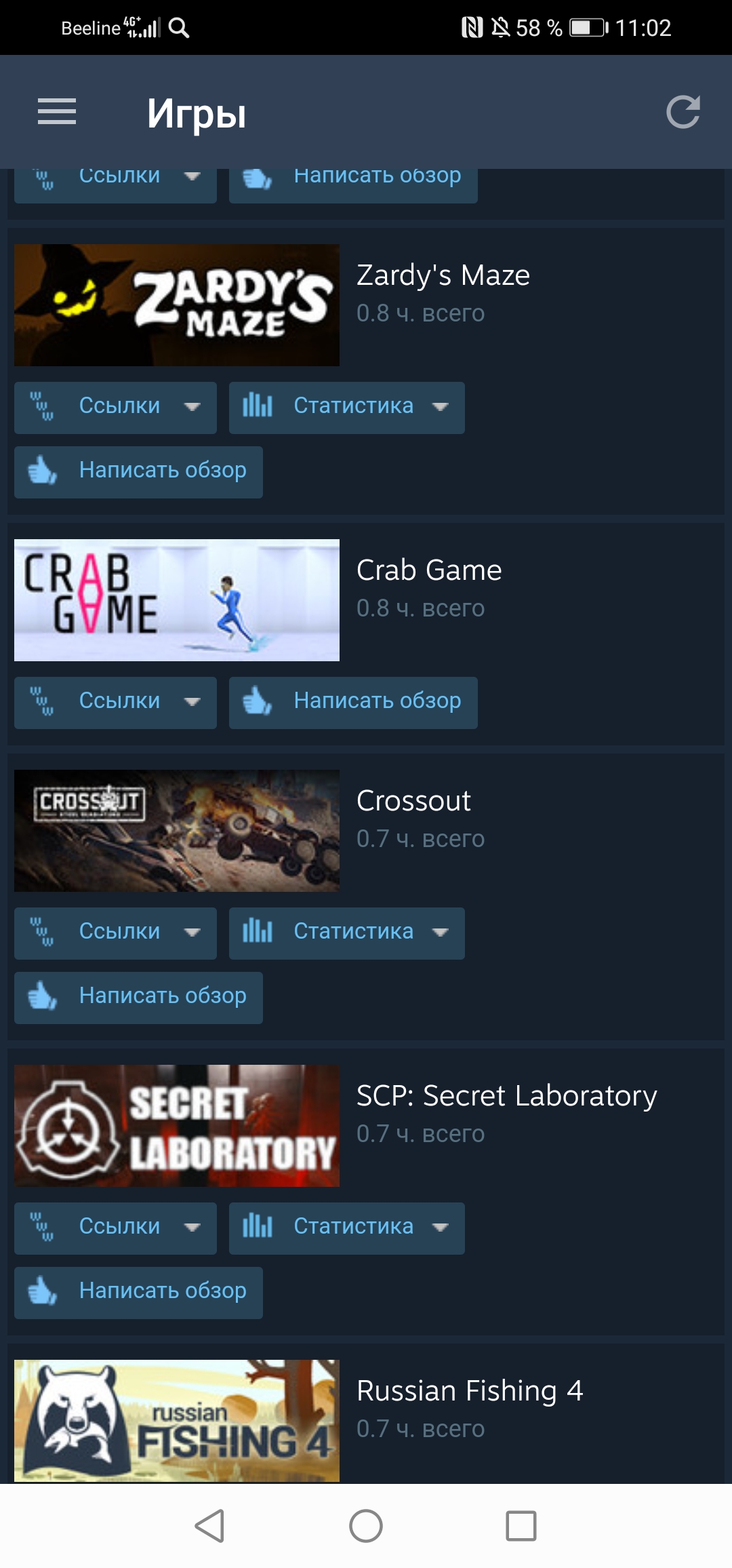Expand Ссылки dropdown for Zardy's Maze

[x=115, y=408]
